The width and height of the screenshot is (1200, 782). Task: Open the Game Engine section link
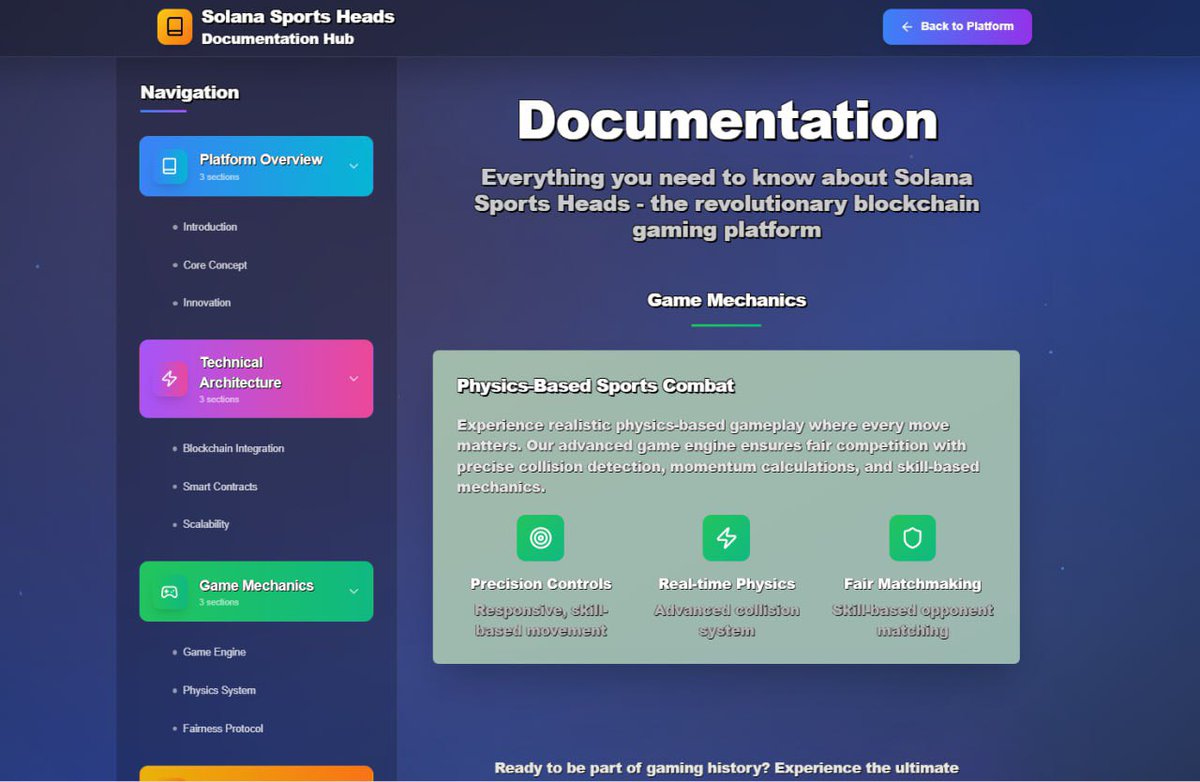click(x=214, y=652)
